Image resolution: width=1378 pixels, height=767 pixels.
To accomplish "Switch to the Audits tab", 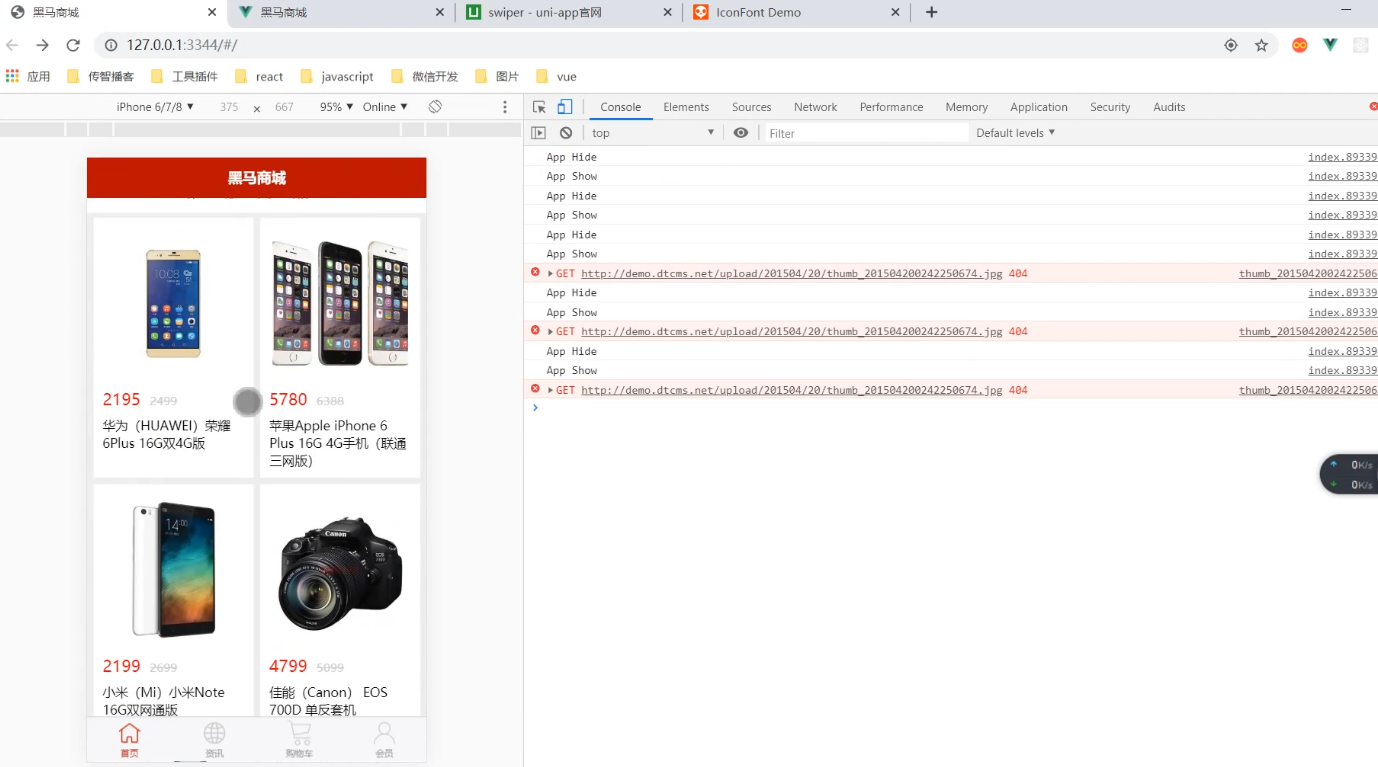I will (x=1169, y=107).
